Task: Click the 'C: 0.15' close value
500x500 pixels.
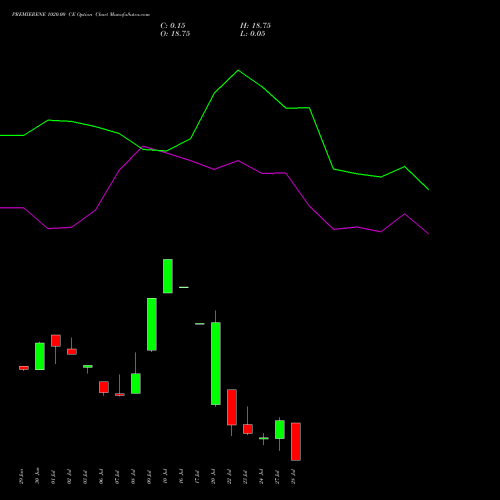Action: click(173, 26)
